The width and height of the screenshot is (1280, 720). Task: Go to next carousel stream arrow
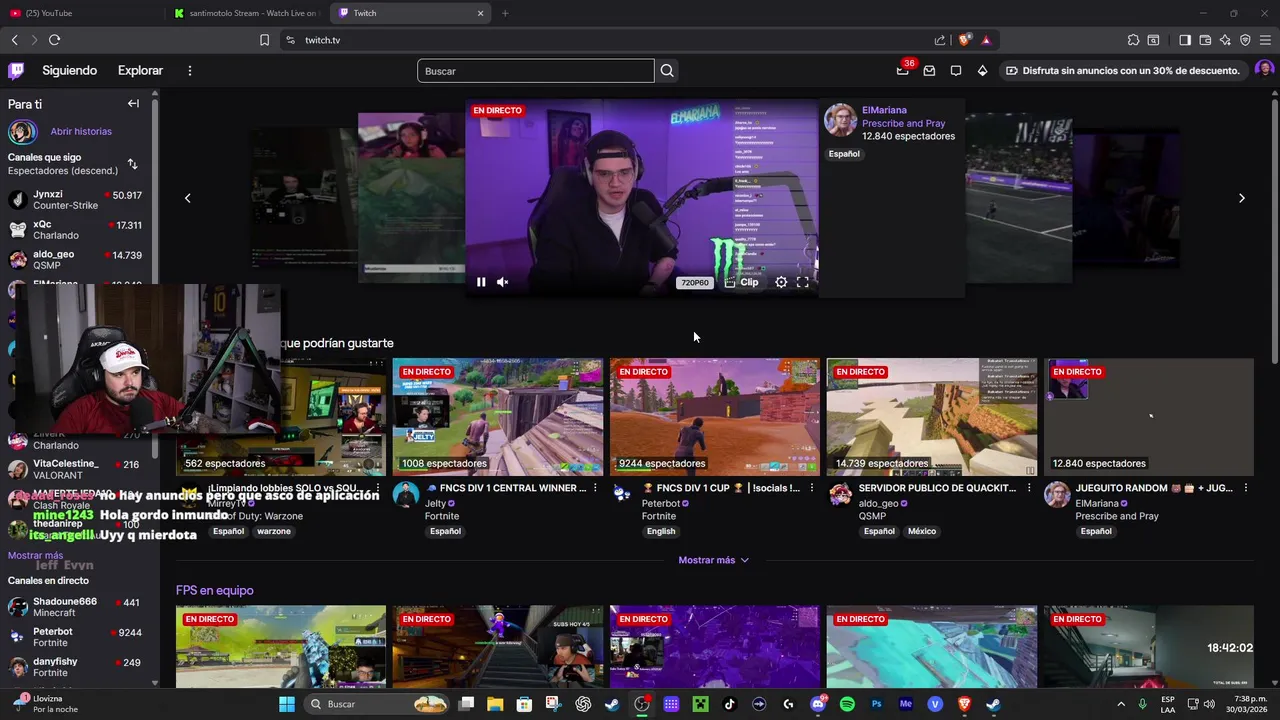coord(1242,198)
